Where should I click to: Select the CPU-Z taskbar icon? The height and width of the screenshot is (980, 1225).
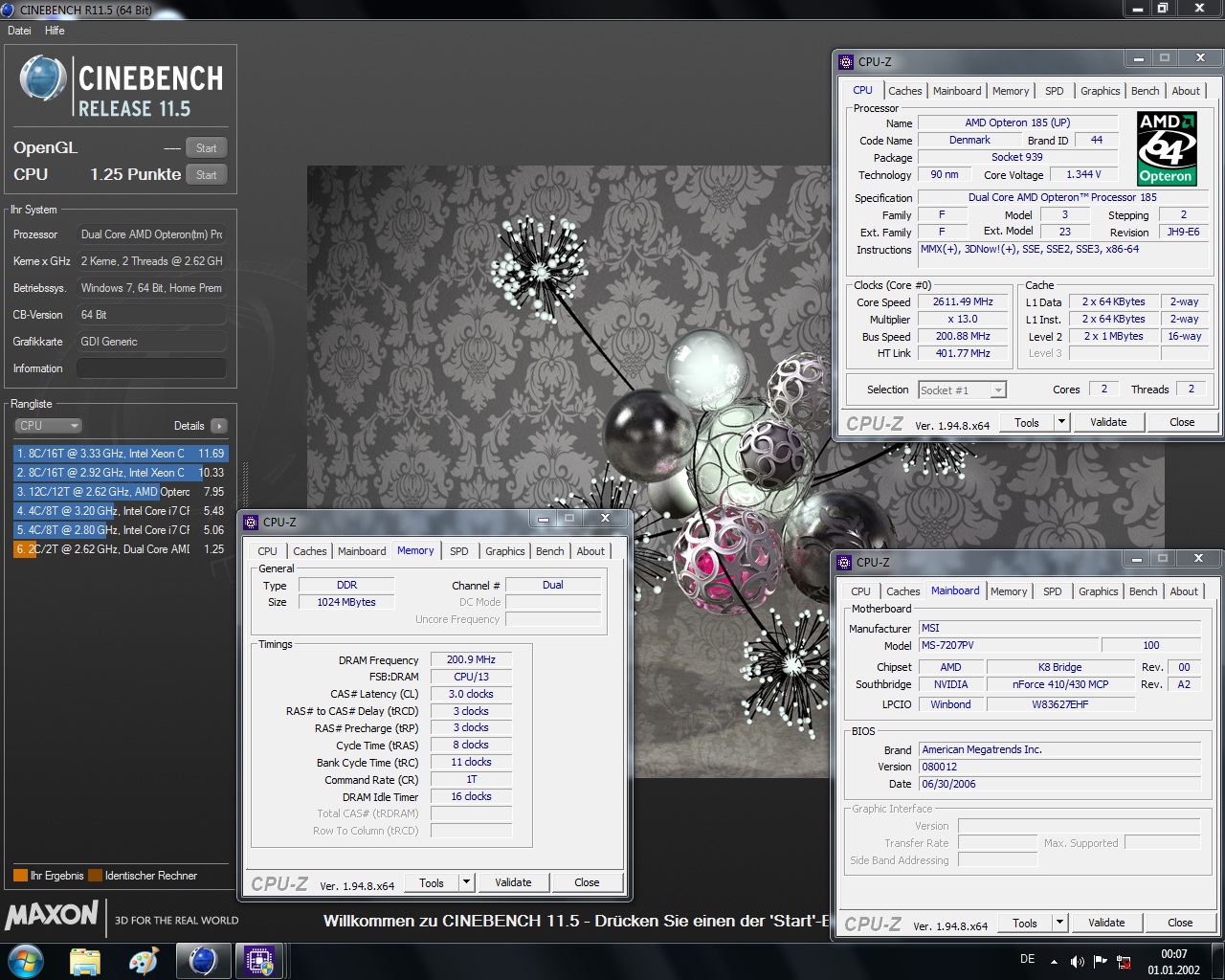[260, 961]
